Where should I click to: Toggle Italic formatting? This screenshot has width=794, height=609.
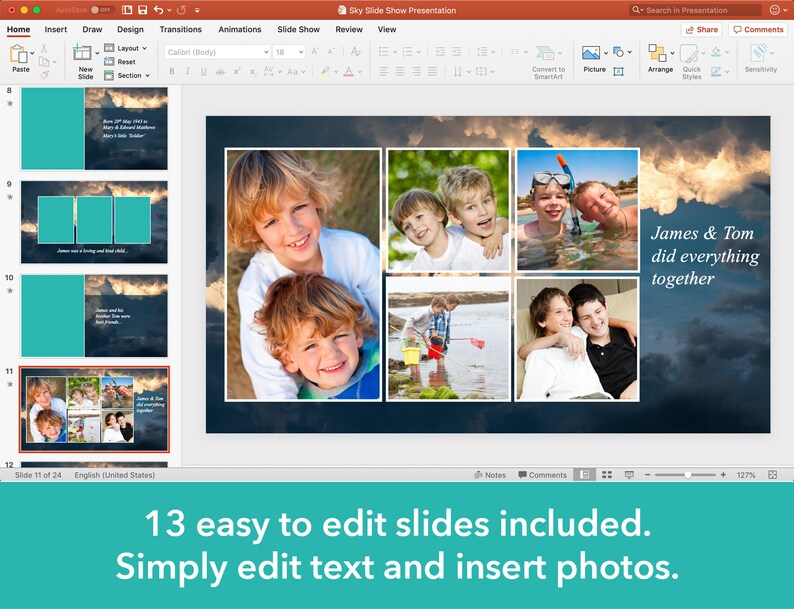(x=187, y=72)
